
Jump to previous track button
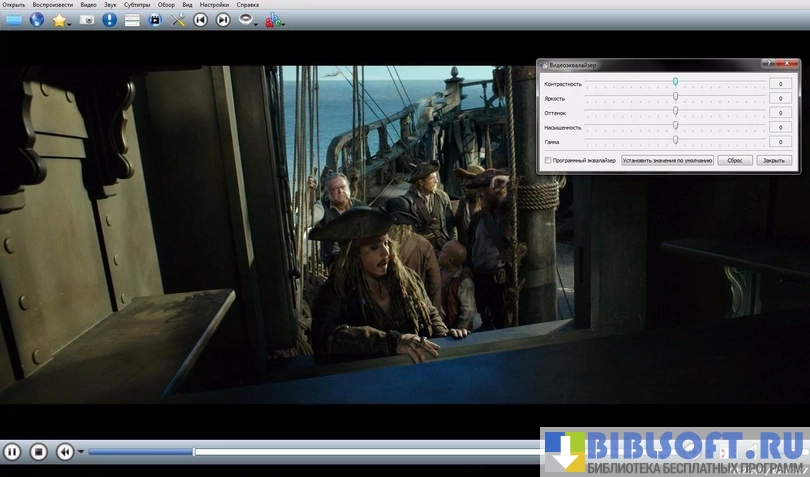[x=201, y=20]
